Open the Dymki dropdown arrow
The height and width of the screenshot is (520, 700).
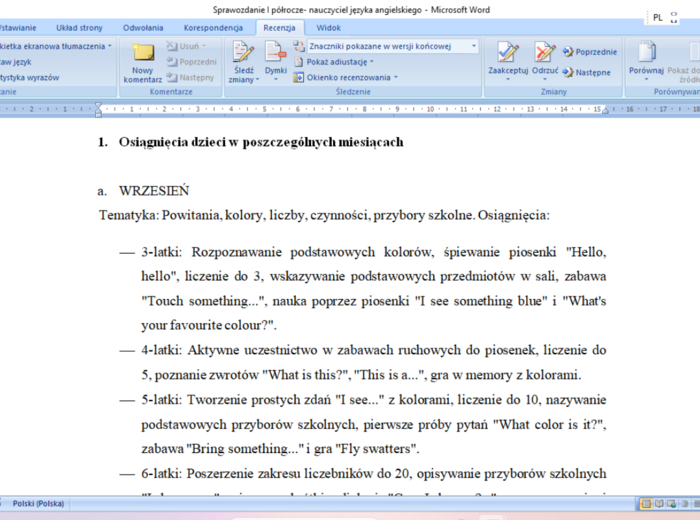coord(275,79)
